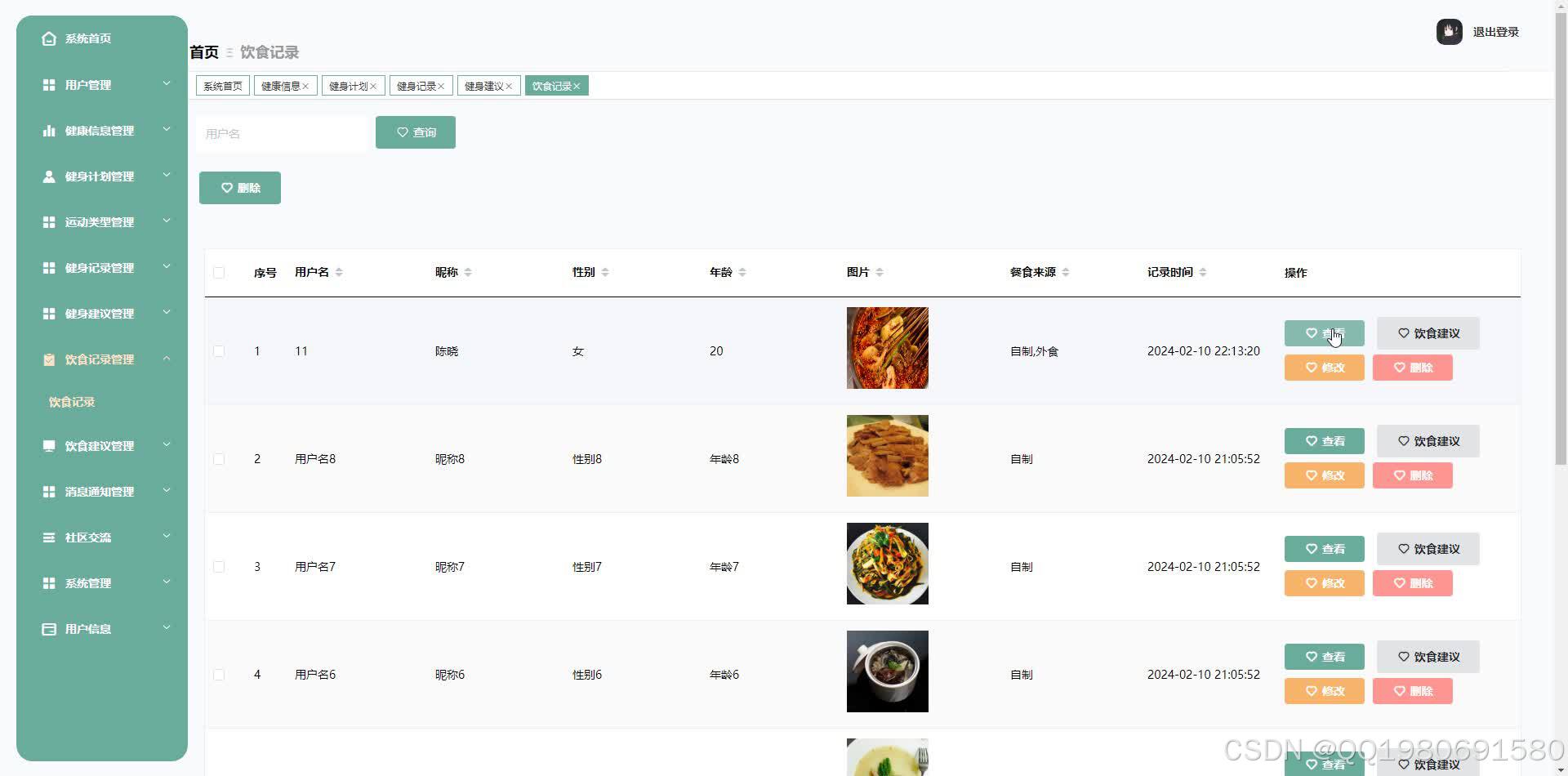1568x776 pixels.
Task: Expand the 消息通知管理 chevron
Action: (167, 490)
